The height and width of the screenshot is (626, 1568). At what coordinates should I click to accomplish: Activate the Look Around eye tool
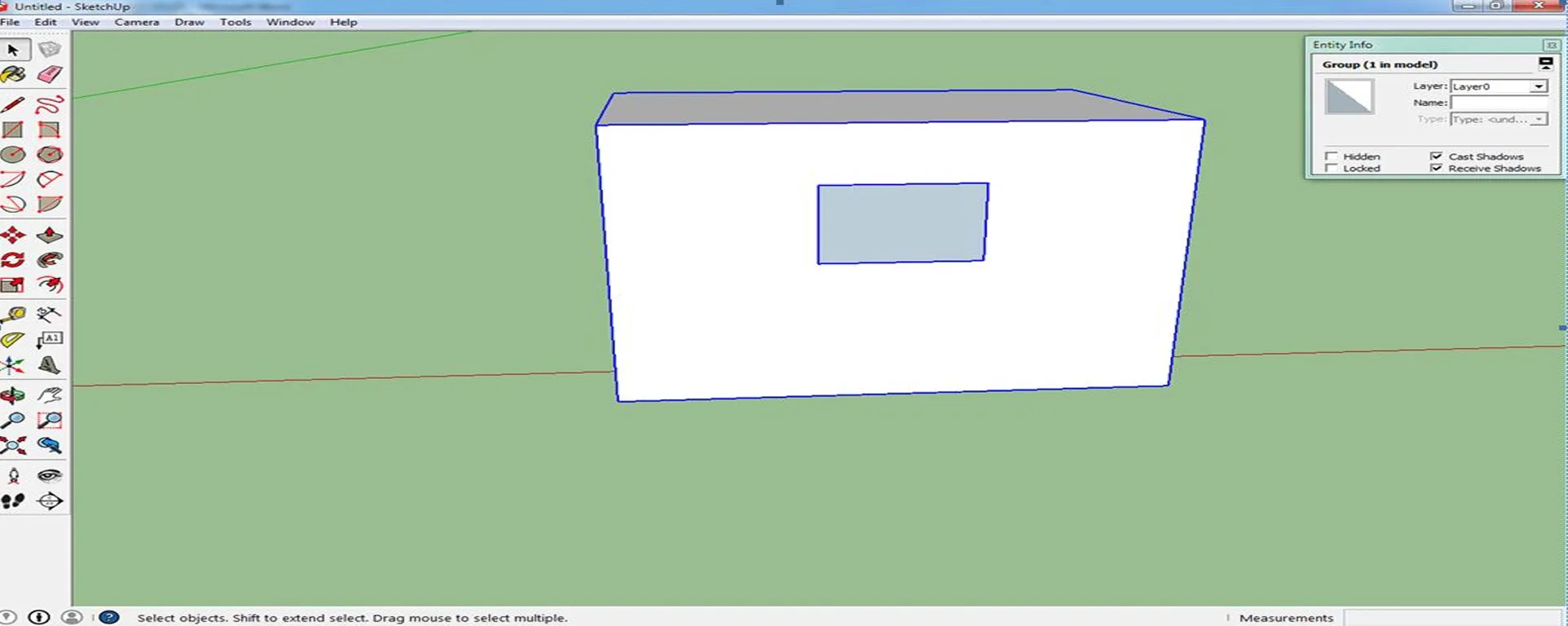point(50,476)
